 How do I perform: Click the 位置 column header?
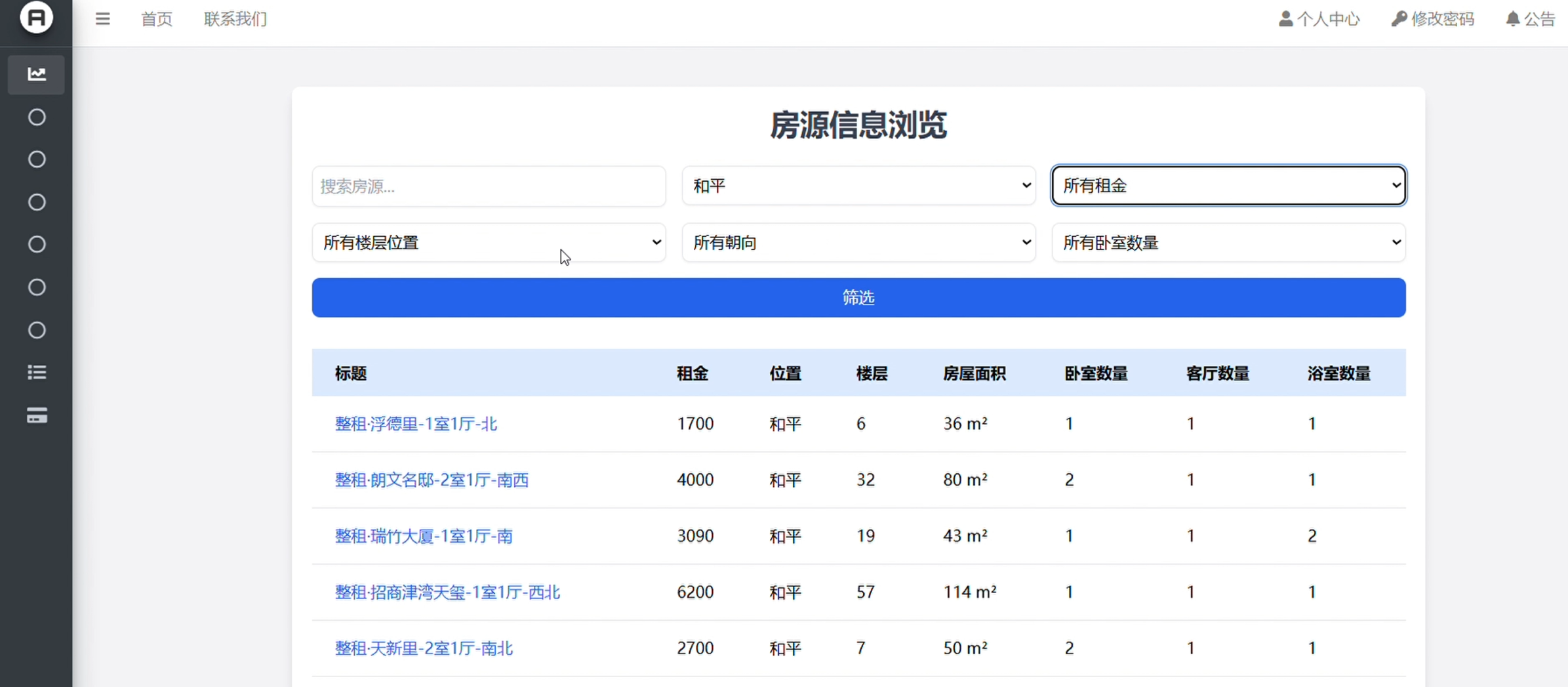(x=786, y=373)
